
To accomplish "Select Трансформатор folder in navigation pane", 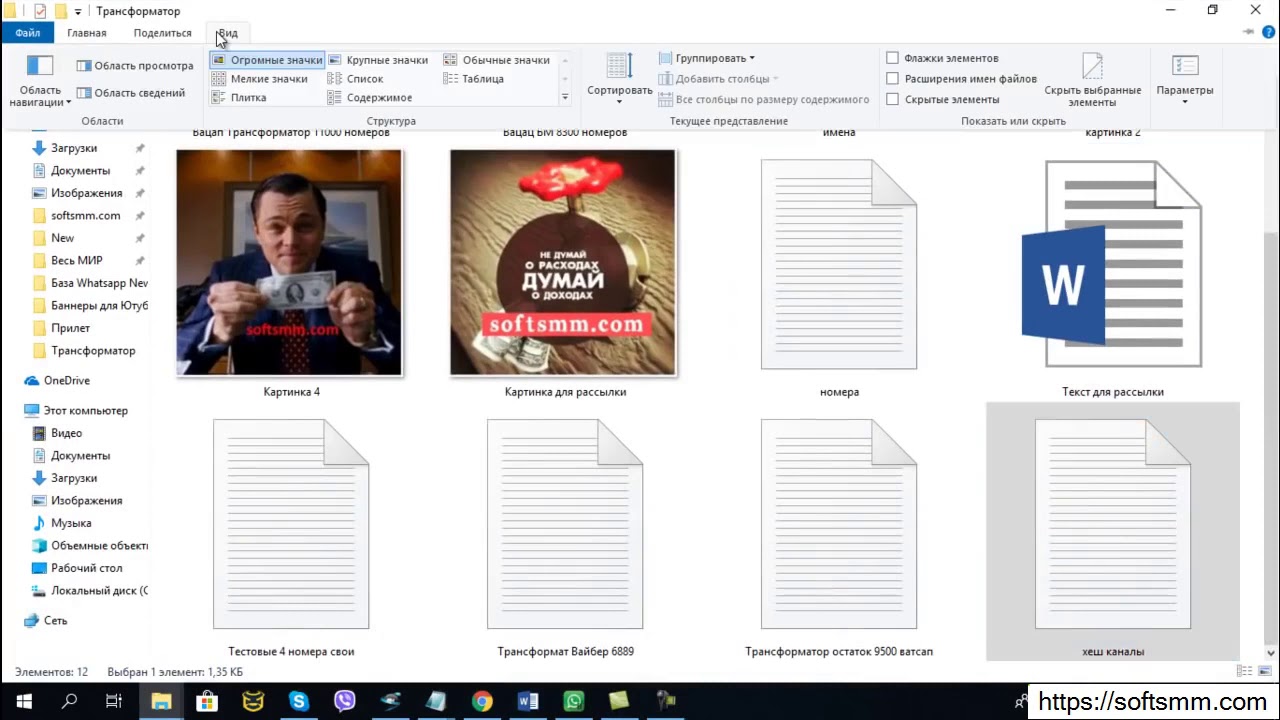I will (x=93, y=351).
